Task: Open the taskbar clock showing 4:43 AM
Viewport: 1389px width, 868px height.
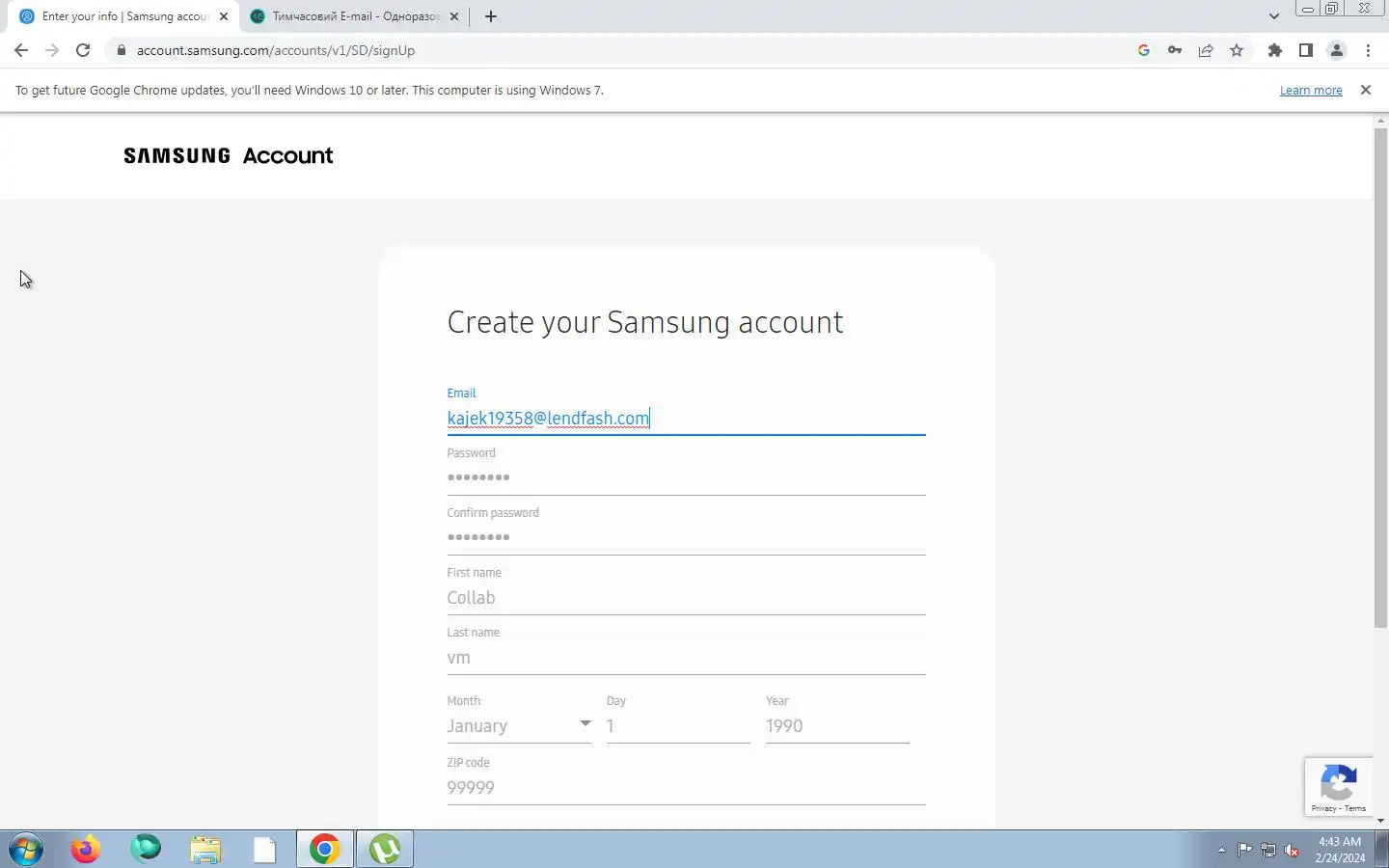Action: click(x=1340, y=850)
